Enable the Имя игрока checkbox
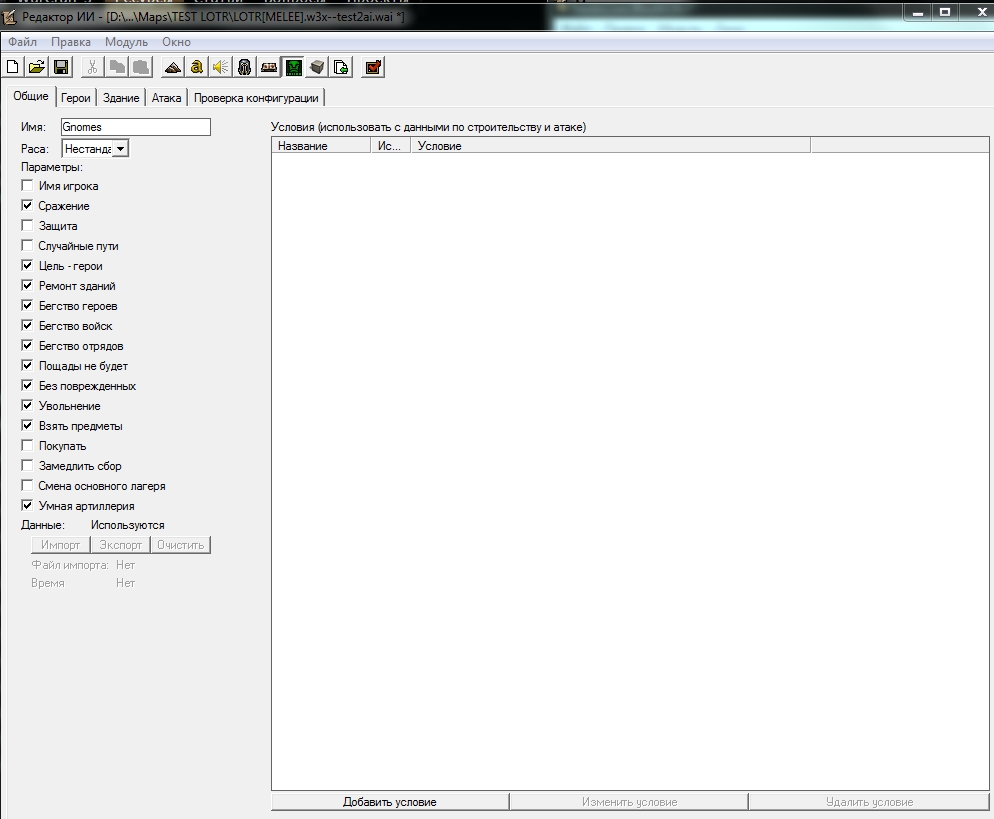The width and height of the screenshot is (994, 819). tap(27, 185)
